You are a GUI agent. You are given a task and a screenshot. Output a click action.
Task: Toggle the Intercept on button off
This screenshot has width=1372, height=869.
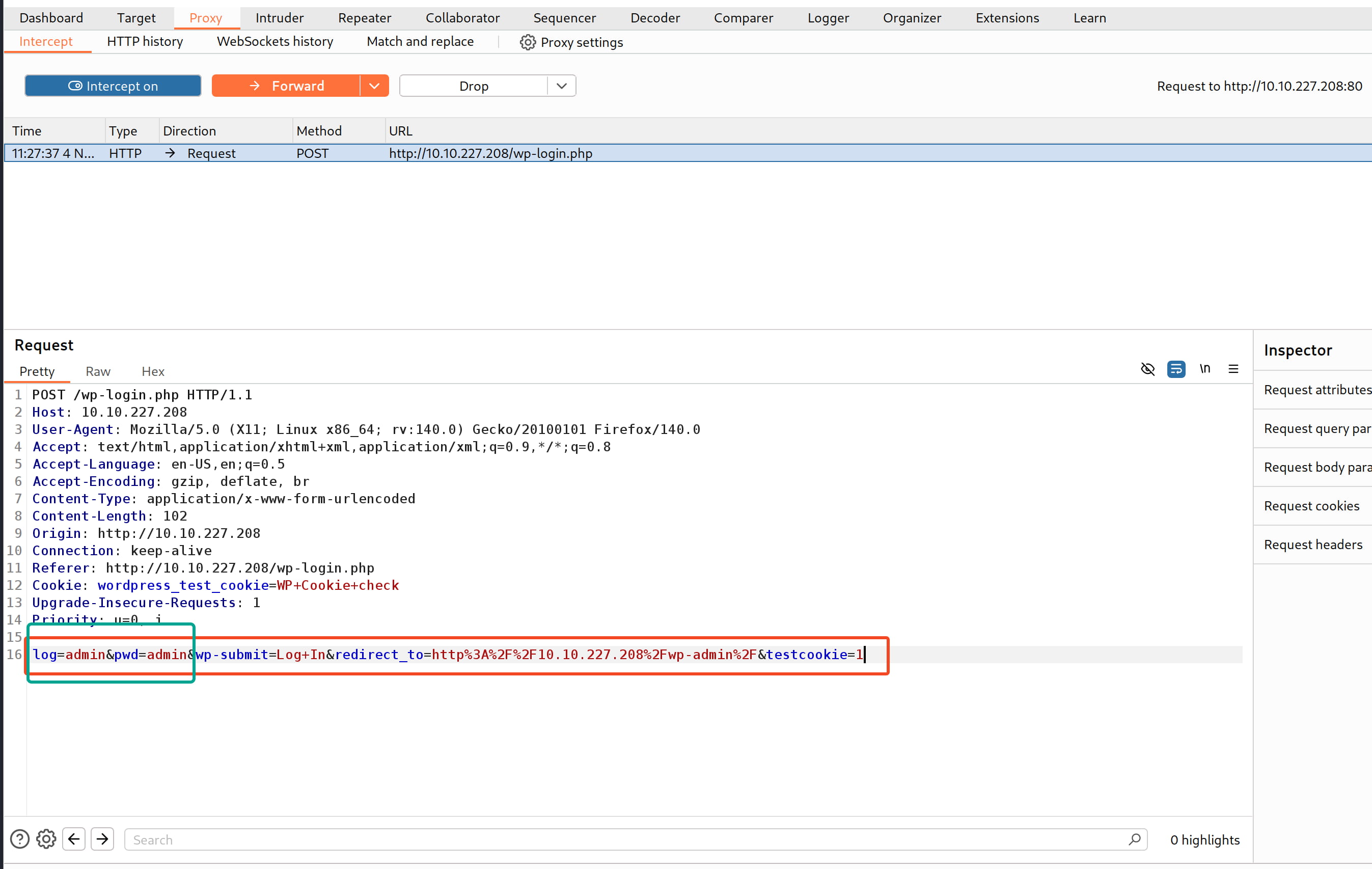click(113, 86)
